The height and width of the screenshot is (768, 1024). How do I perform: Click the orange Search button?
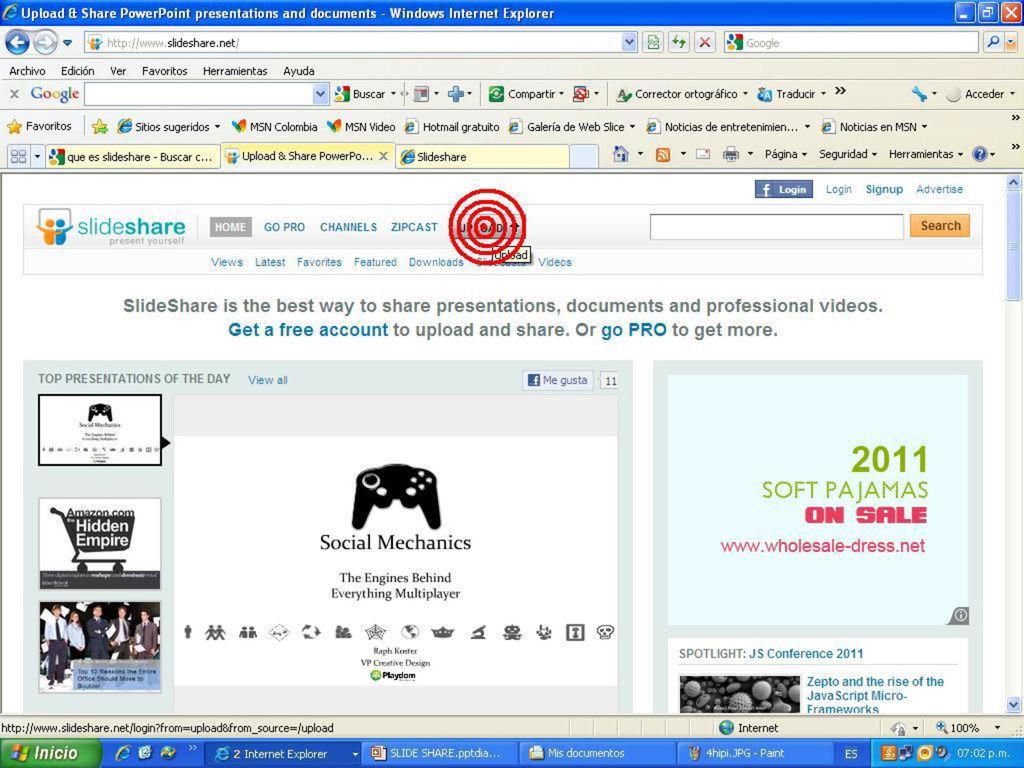coord(940,226)
